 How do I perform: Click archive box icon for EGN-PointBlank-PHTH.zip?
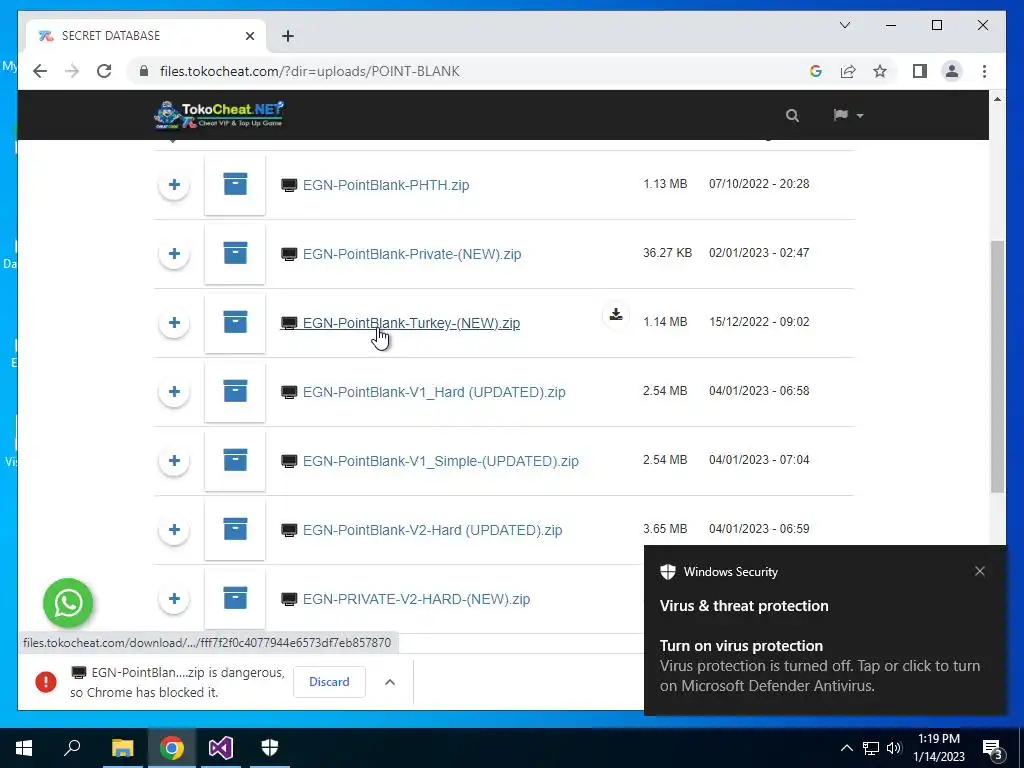click(235, 184)
